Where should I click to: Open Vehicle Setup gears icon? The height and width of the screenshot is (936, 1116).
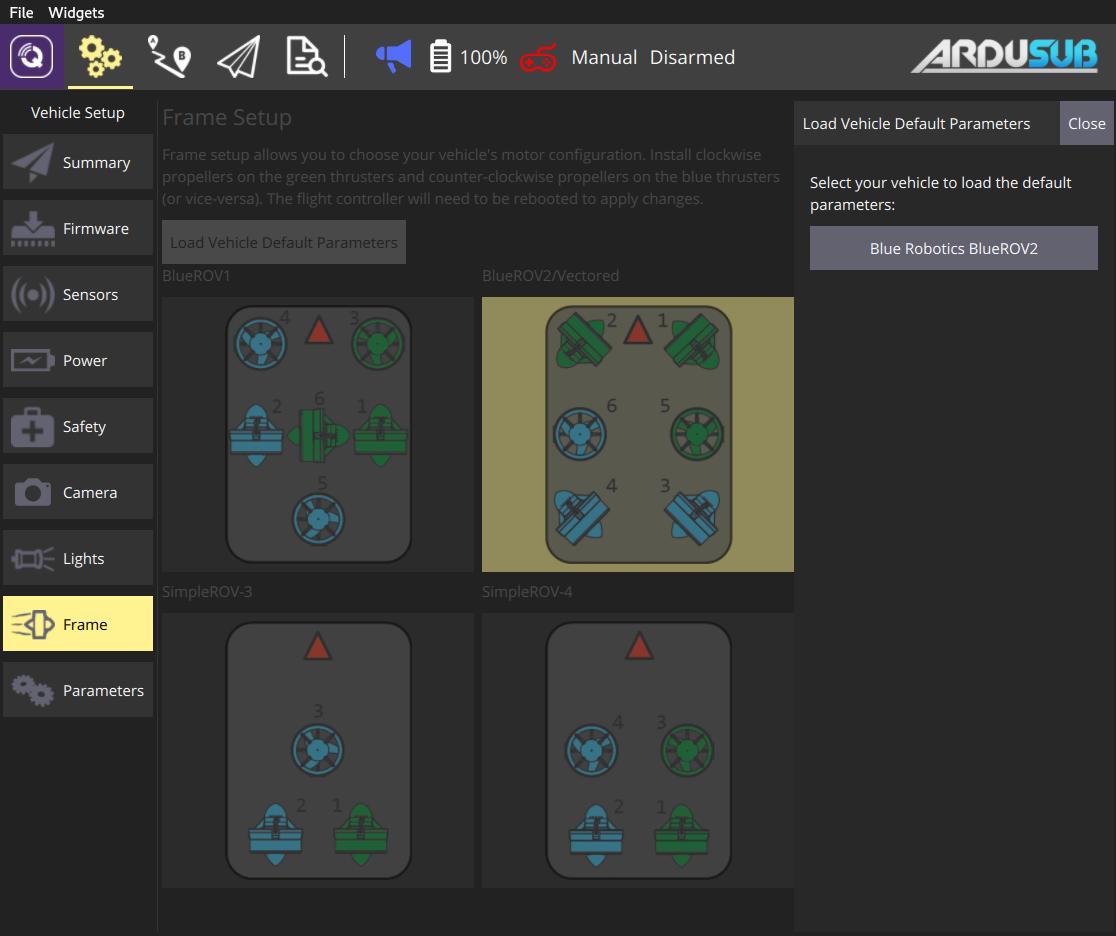[x=100, y=57]
